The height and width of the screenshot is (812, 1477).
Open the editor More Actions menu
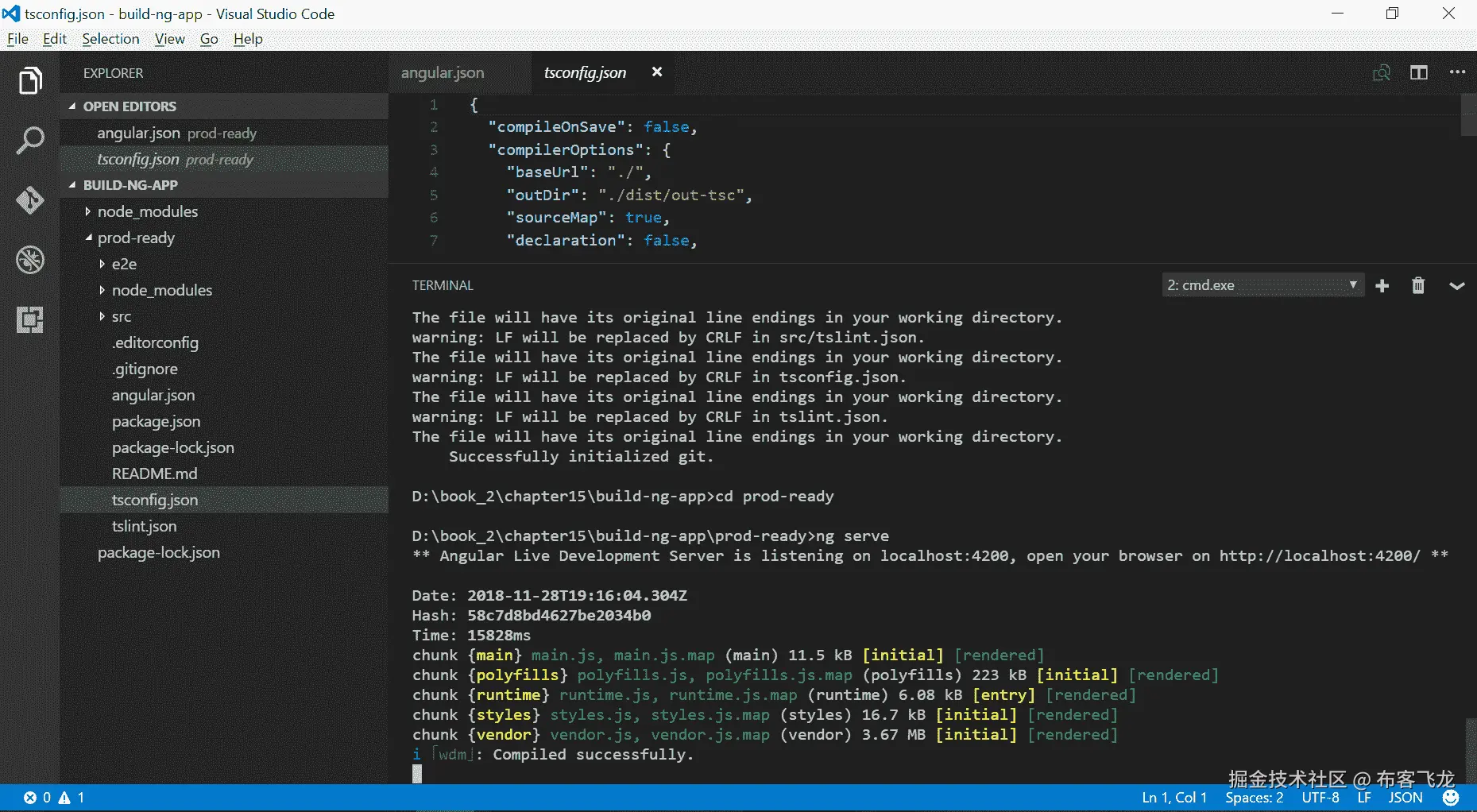point(1457,72)
